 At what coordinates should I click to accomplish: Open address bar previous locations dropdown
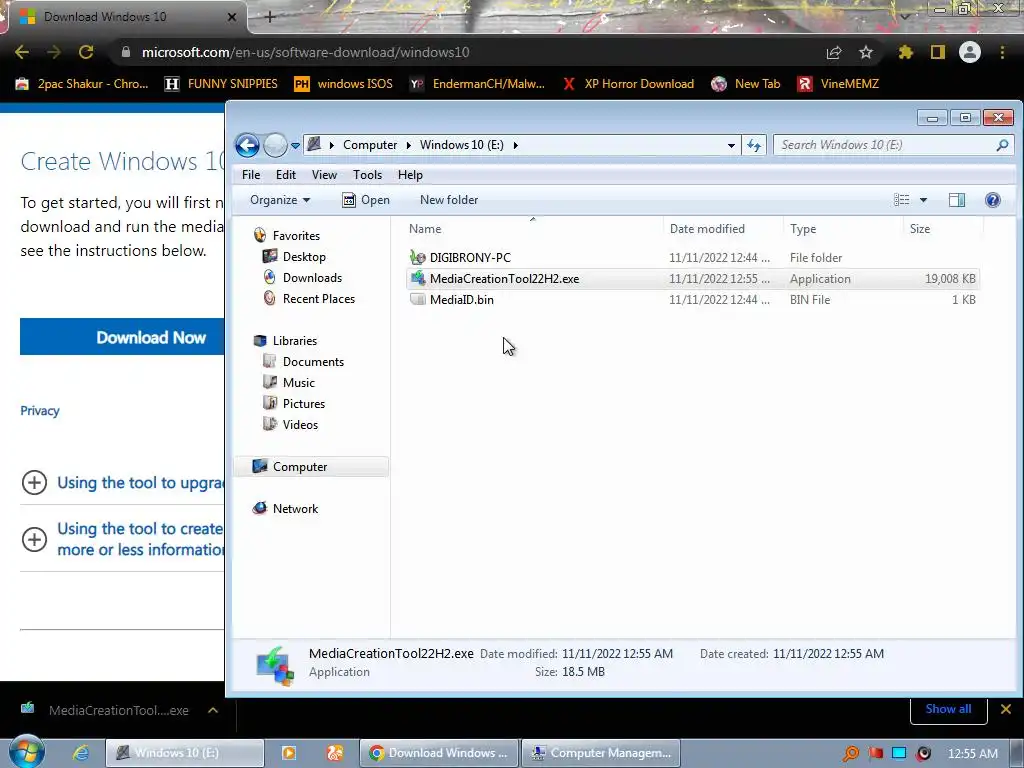click(731, 146)
